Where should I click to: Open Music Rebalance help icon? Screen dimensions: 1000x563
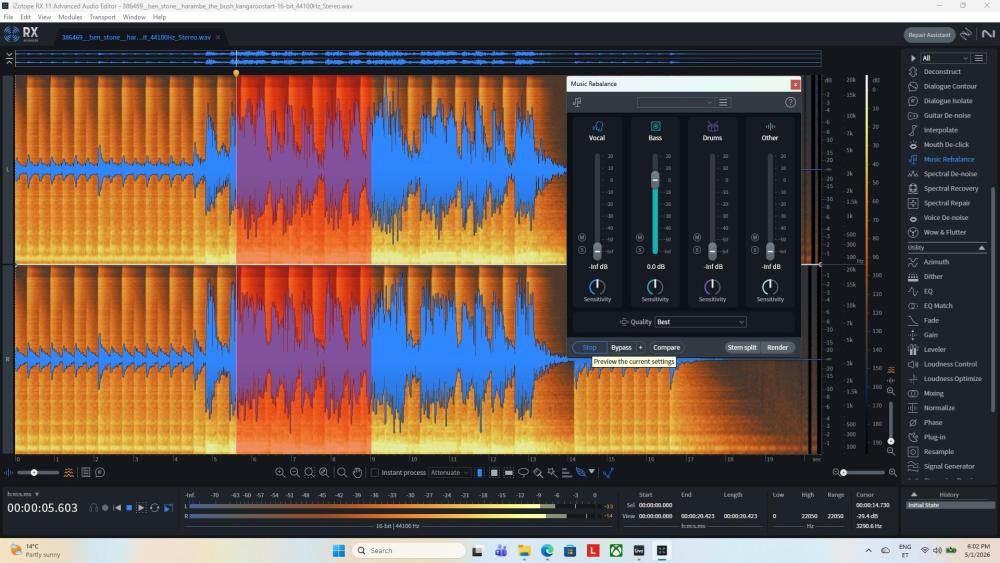click(x=790, y=102)
